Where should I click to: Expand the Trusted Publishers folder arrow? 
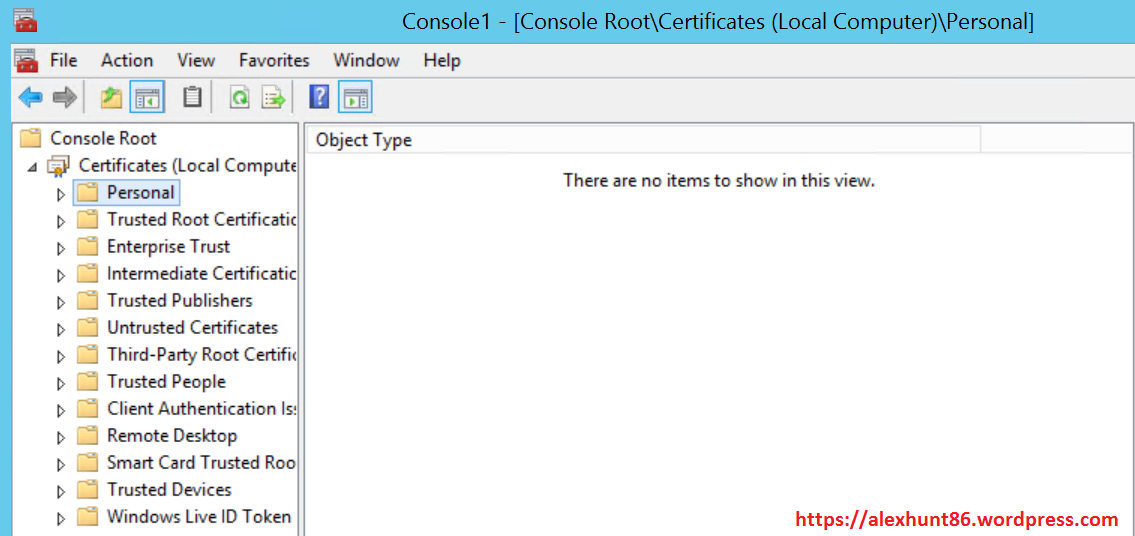click(60, 302)
